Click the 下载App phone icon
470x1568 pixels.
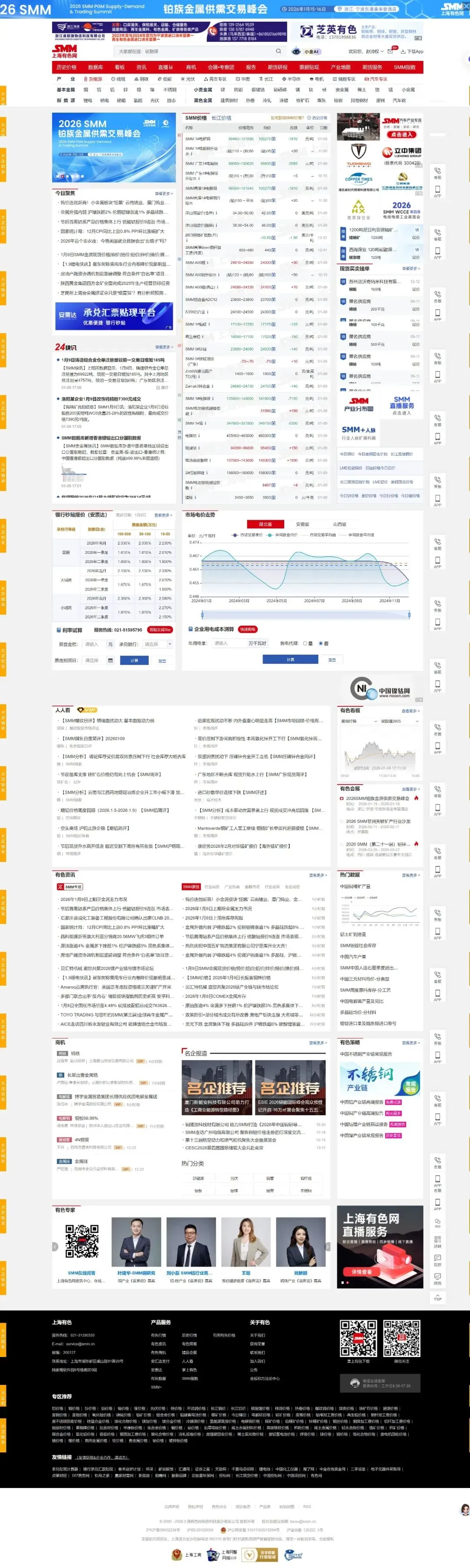tap(404, 51)
